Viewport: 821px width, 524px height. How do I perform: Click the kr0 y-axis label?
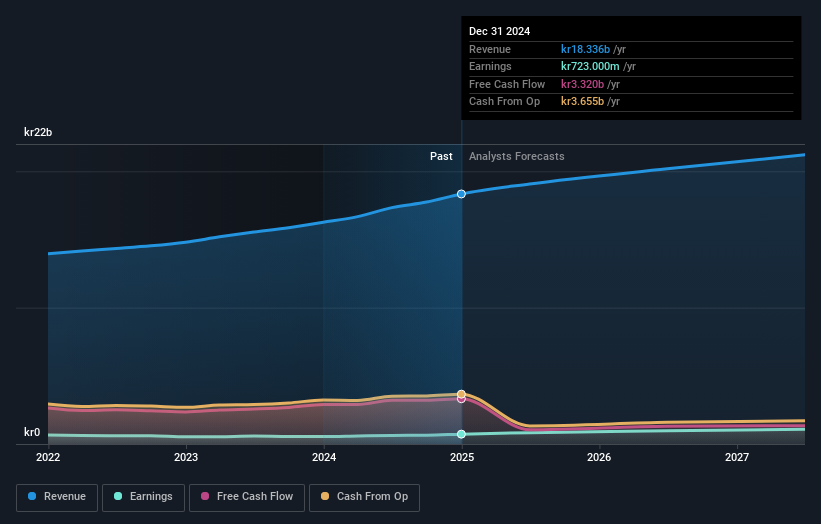coord(32,432)
